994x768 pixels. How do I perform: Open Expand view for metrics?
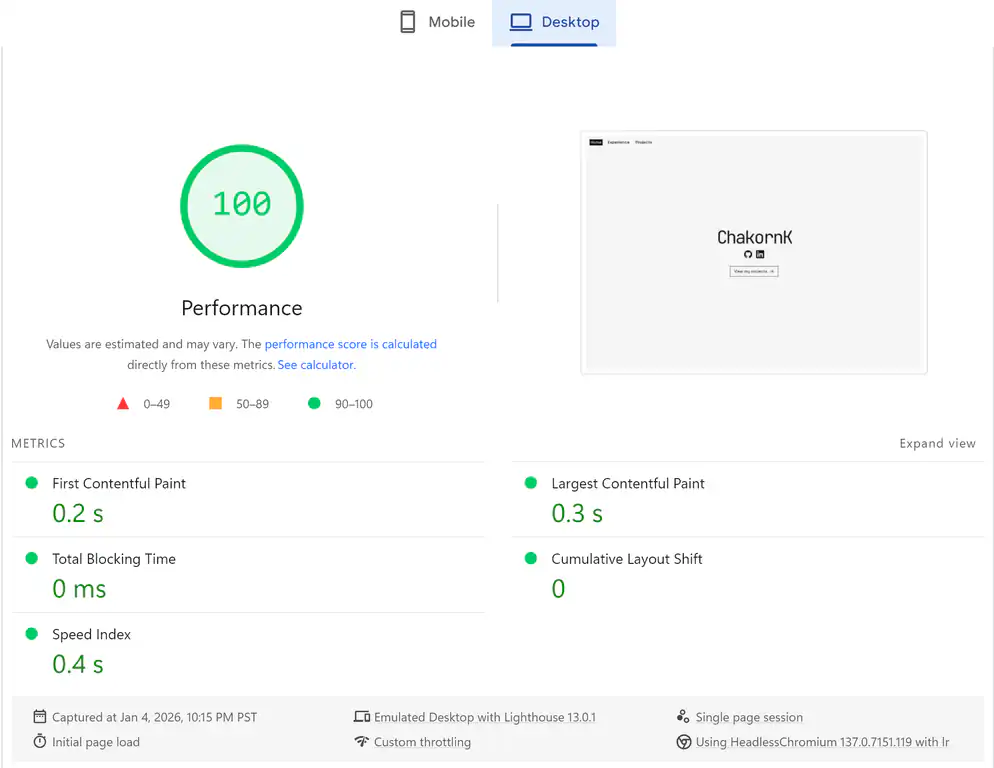tap(937, 443)
